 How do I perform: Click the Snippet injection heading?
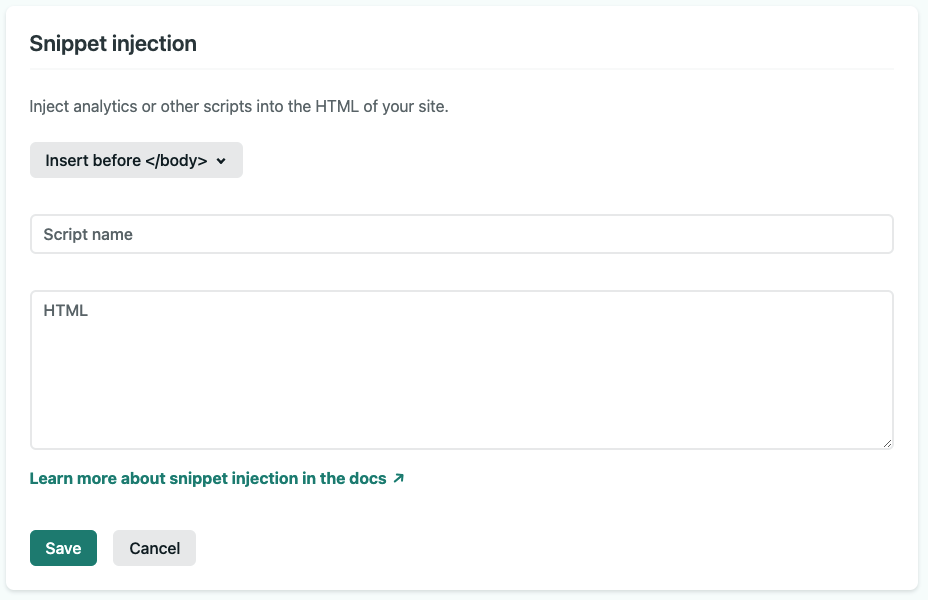[113, 44]
